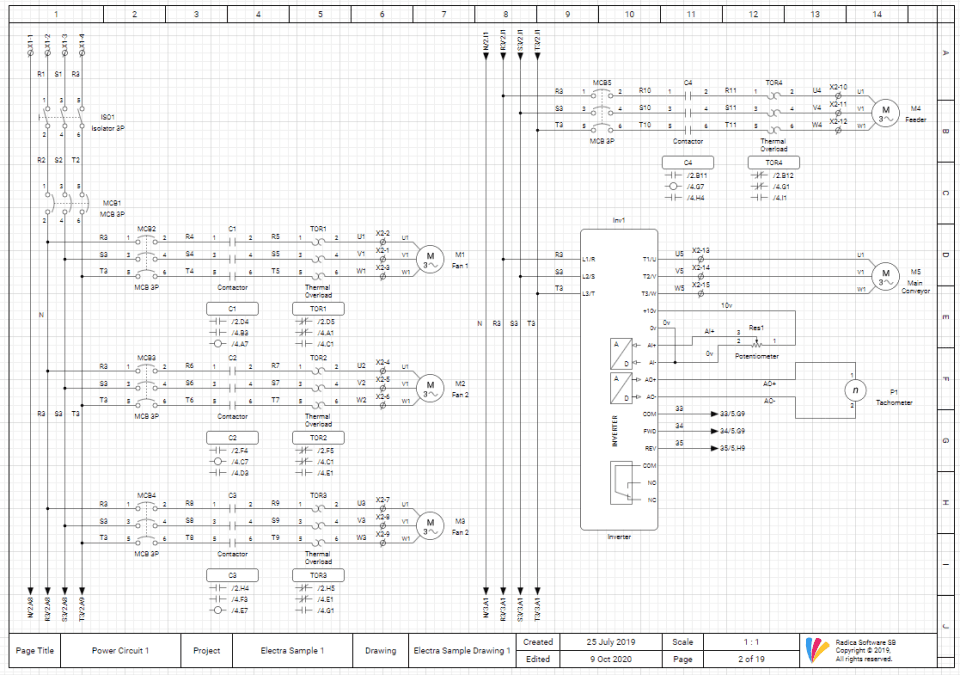The height and width of the screenshot is (675, 960).
Task: Click the X2-13 terminal label
Action: tap(701, 251)
